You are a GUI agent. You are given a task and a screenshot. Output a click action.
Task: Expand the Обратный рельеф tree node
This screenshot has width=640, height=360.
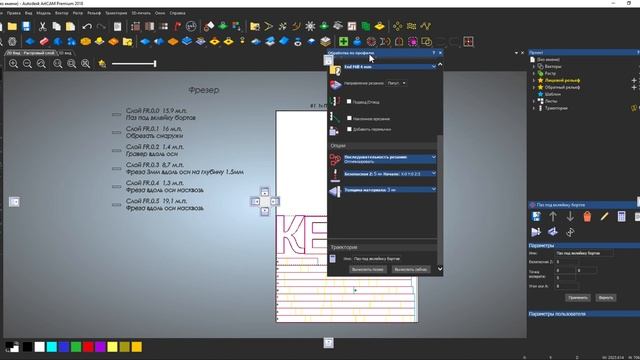point(534,87)
